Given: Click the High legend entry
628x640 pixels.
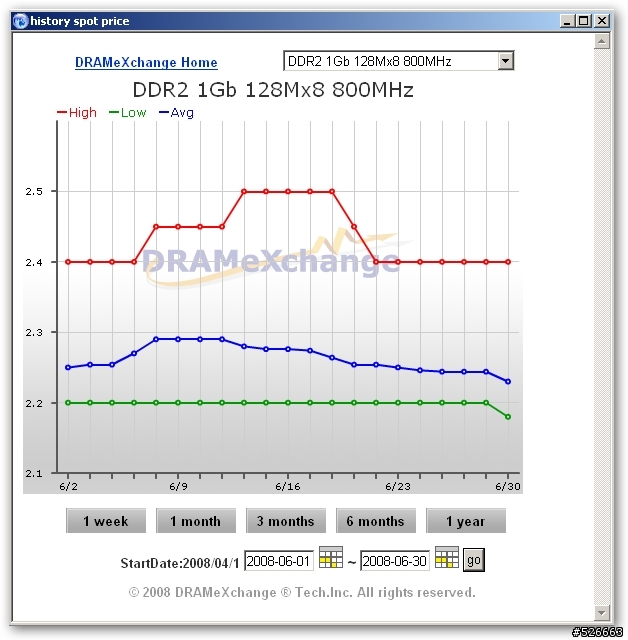Looking at the screenshot, I should coord(77,112).
